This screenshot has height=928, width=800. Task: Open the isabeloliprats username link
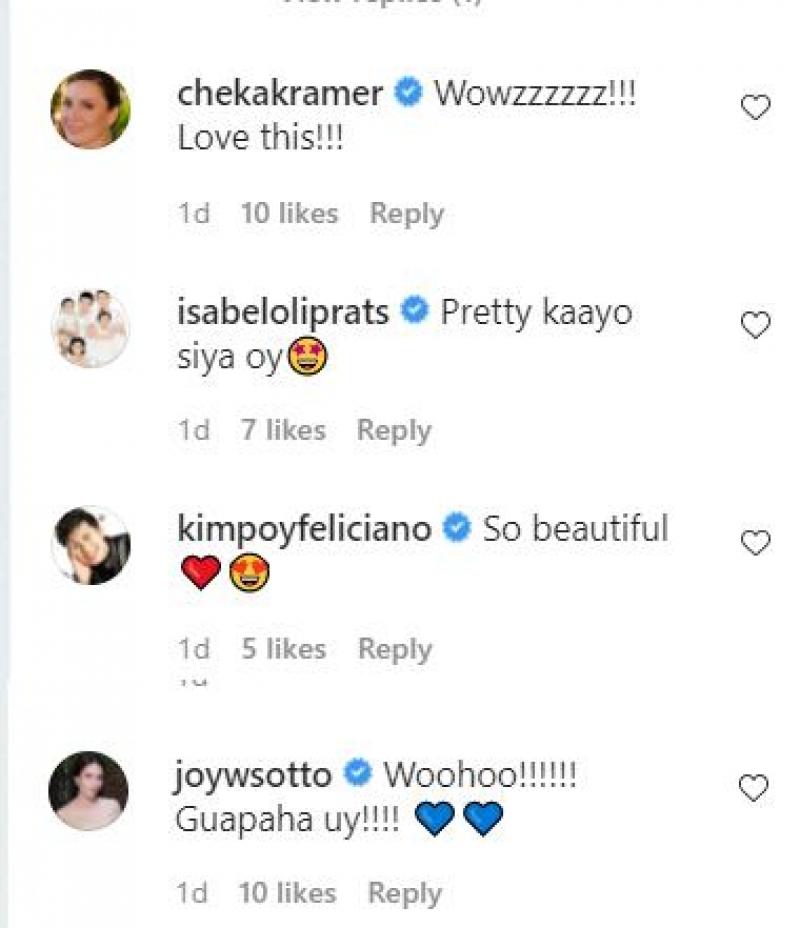[283, 312]
